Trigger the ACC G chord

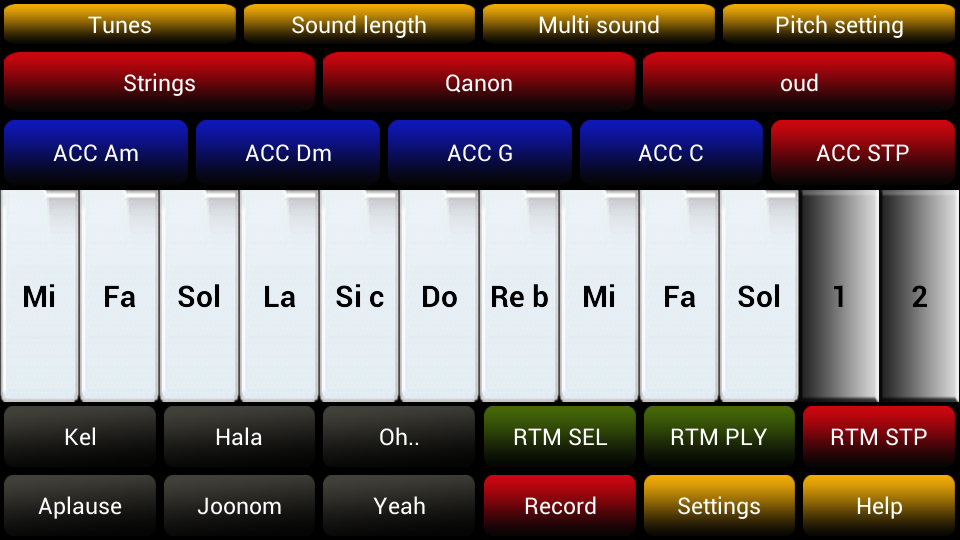tap(480, 153)
